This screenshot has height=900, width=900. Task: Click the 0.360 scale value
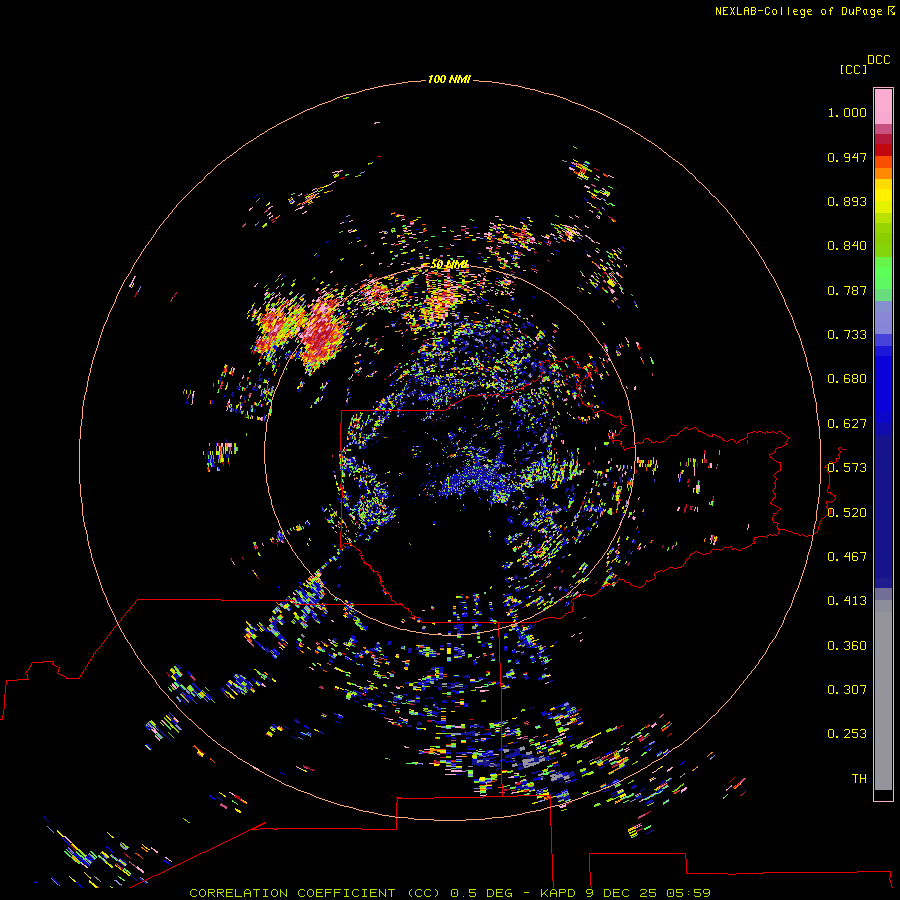tap(847, 646)
